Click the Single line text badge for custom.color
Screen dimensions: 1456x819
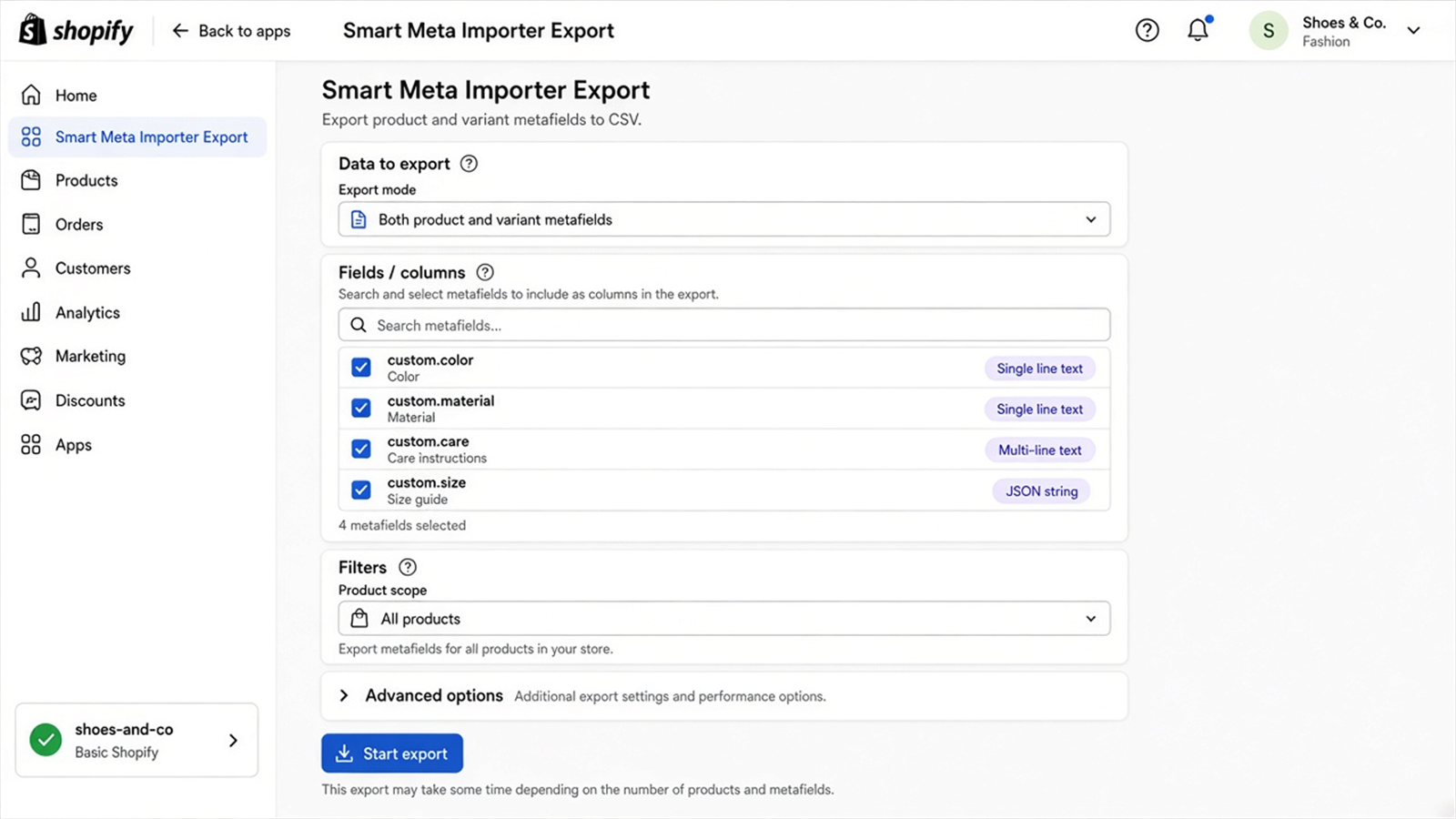(1039, 369)
